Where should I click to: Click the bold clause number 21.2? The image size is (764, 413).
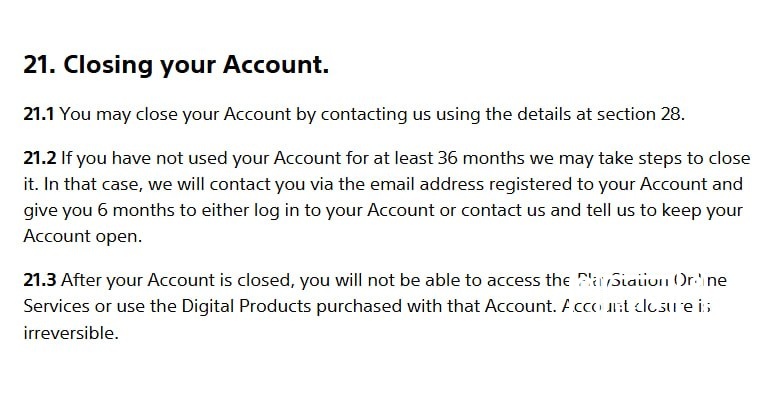pos(40,158)
